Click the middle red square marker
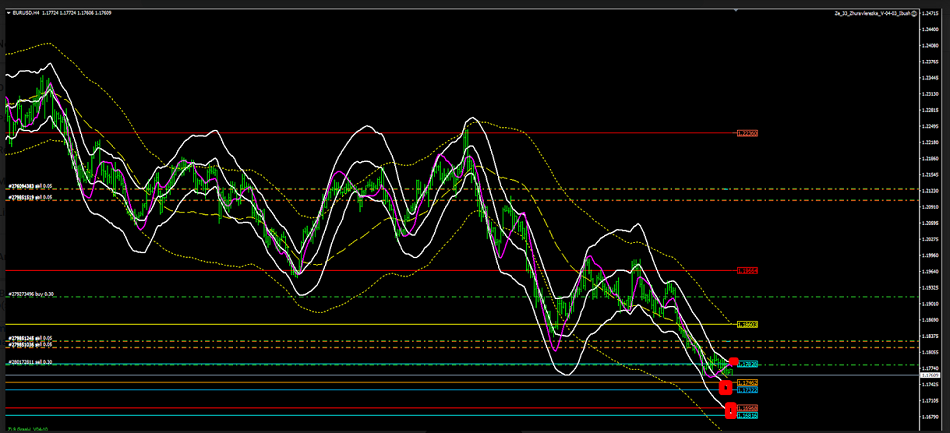The width and height of the screenshot is (950, 433). [726, 387]
